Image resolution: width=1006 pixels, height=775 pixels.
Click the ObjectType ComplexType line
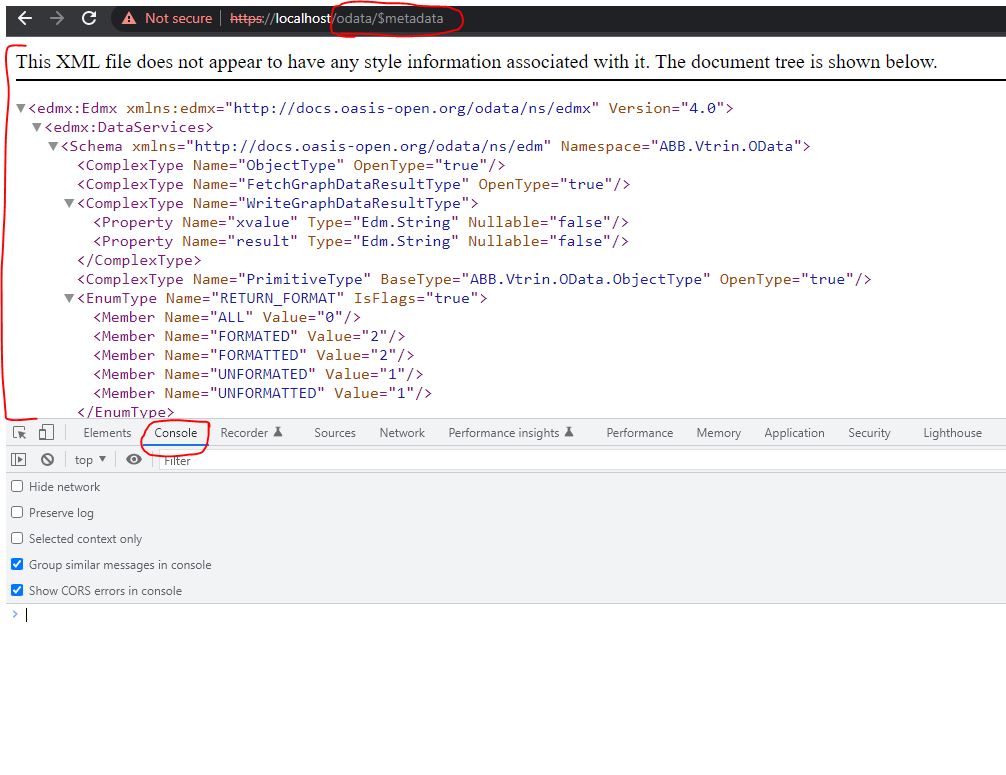pyautogui.click(x=291, y=166)
